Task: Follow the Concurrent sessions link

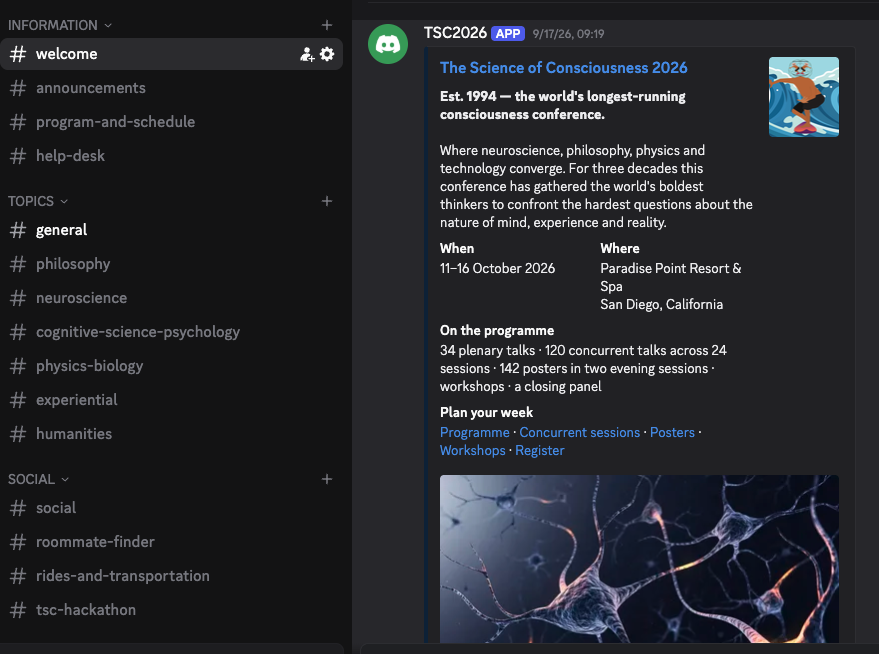Action: (579, 433)
